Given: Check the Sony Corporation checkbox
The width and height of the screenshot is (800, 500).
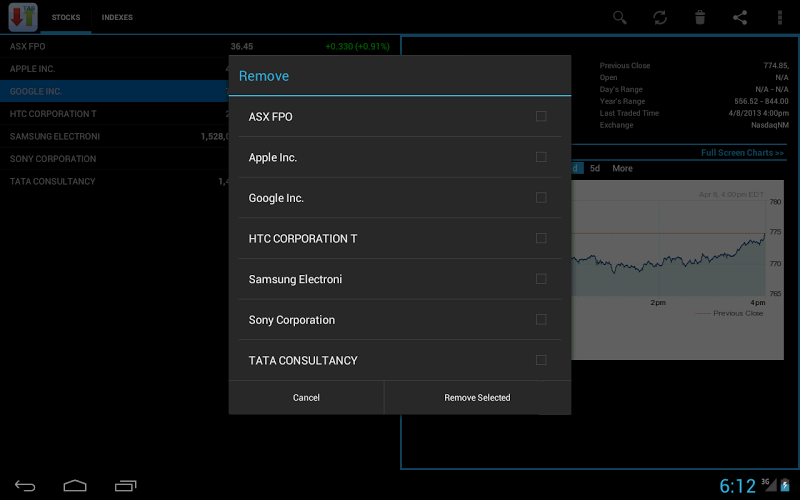Looking at the screenshot, I should (541, 319).
